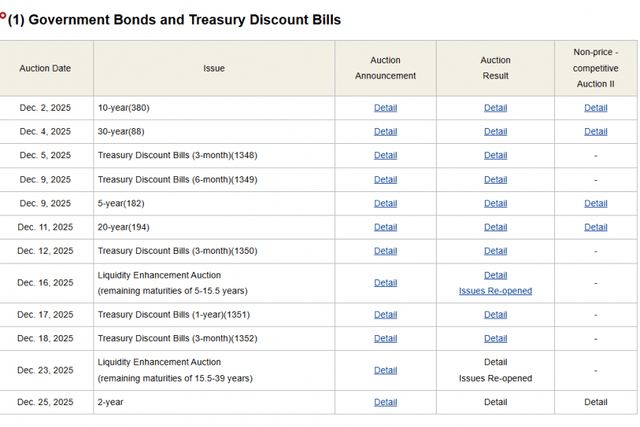Viewport: 640px width, 427px height.
Task: Open Auction Announcement detail for 30-year(88)
Action: point(385,132)
